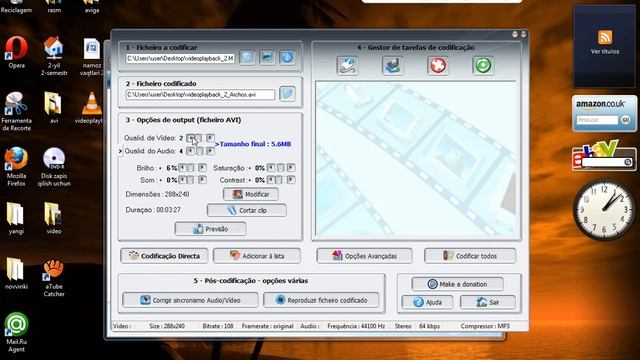Lower Saturação using its left arrow
640x360 pixels.
271,168
